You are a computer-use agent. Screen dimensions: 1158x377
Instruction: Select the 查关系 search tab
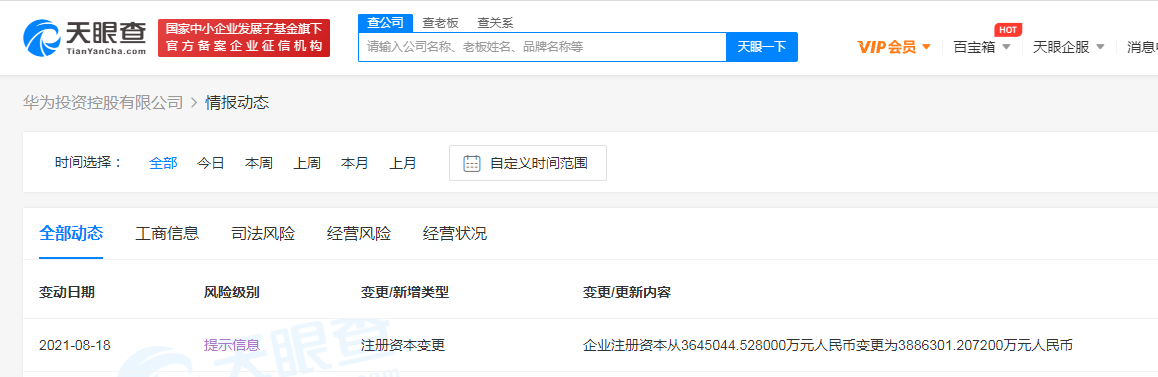click(x=495, y=23)
